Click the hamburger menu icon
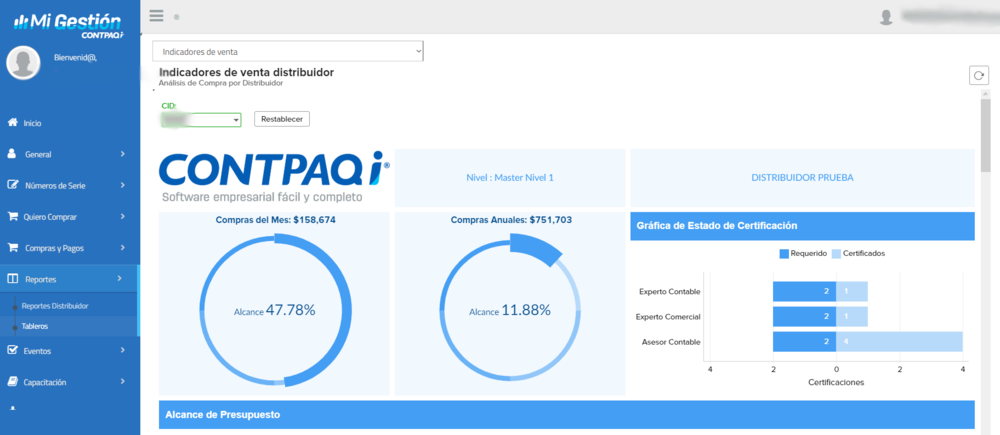Viewport: 1000px width, 435px height. 156,15
